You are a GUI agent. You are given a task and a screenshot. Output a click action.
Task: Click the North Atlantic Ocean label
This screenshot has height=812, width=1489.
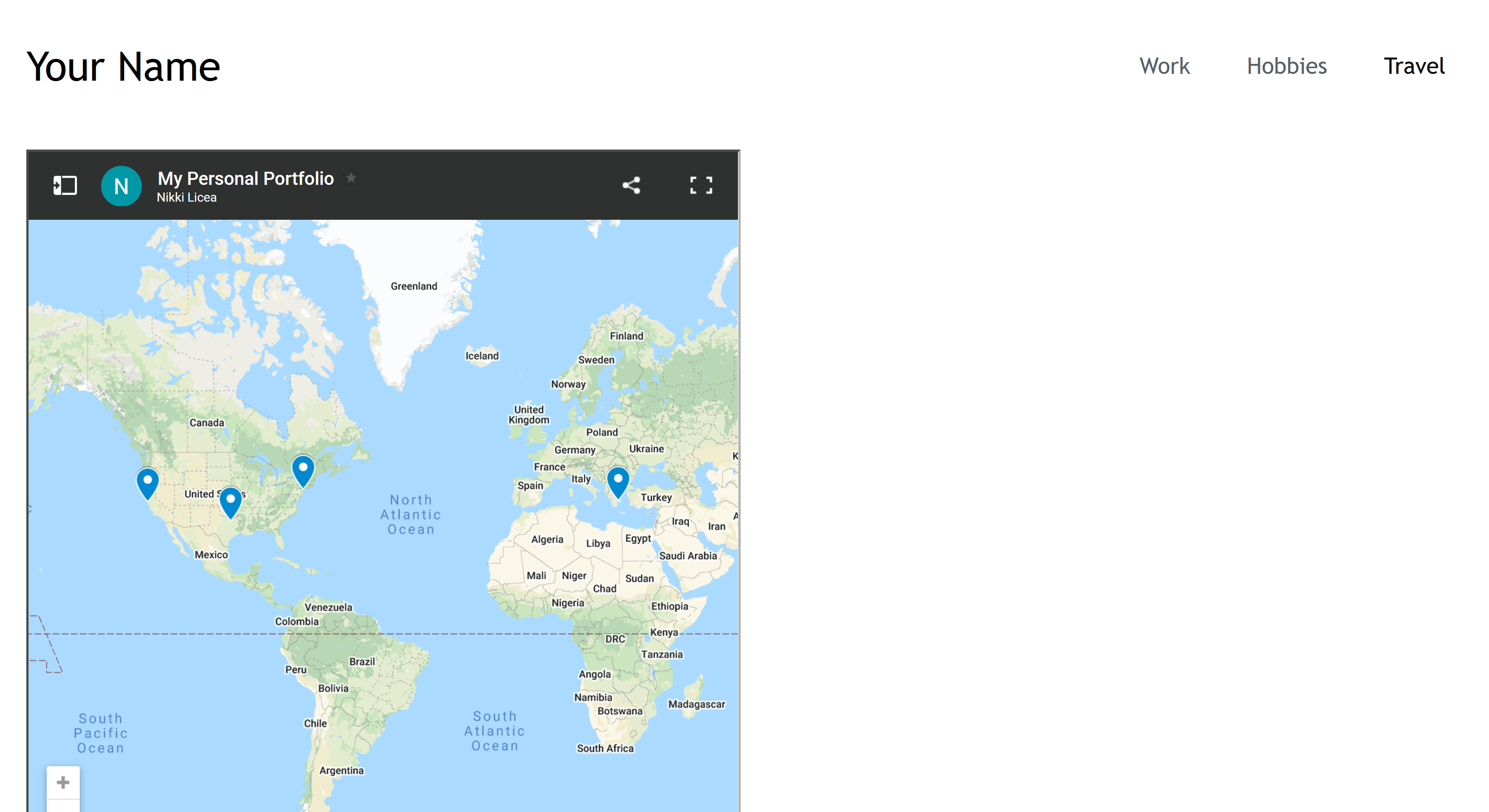tap(410, 514)
